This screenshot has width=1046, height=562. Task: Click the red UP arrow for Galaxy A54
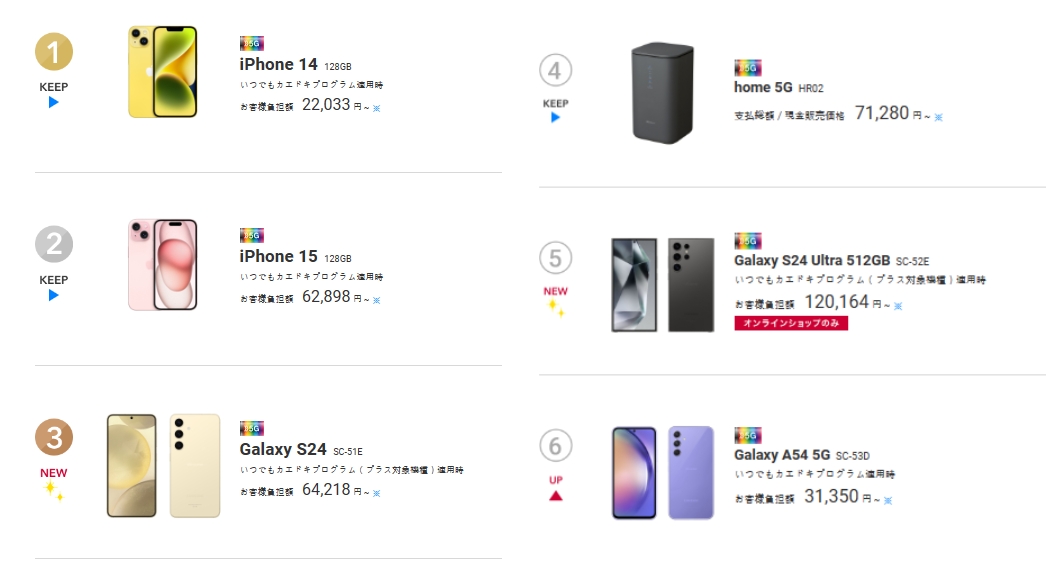555,496
